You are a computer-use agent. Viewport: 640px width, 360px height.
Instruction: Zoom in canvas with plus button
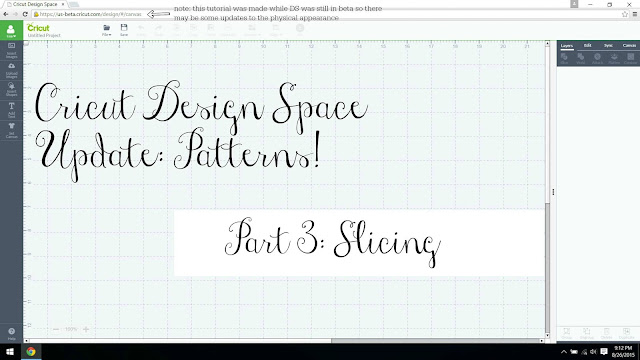[86, 329]
